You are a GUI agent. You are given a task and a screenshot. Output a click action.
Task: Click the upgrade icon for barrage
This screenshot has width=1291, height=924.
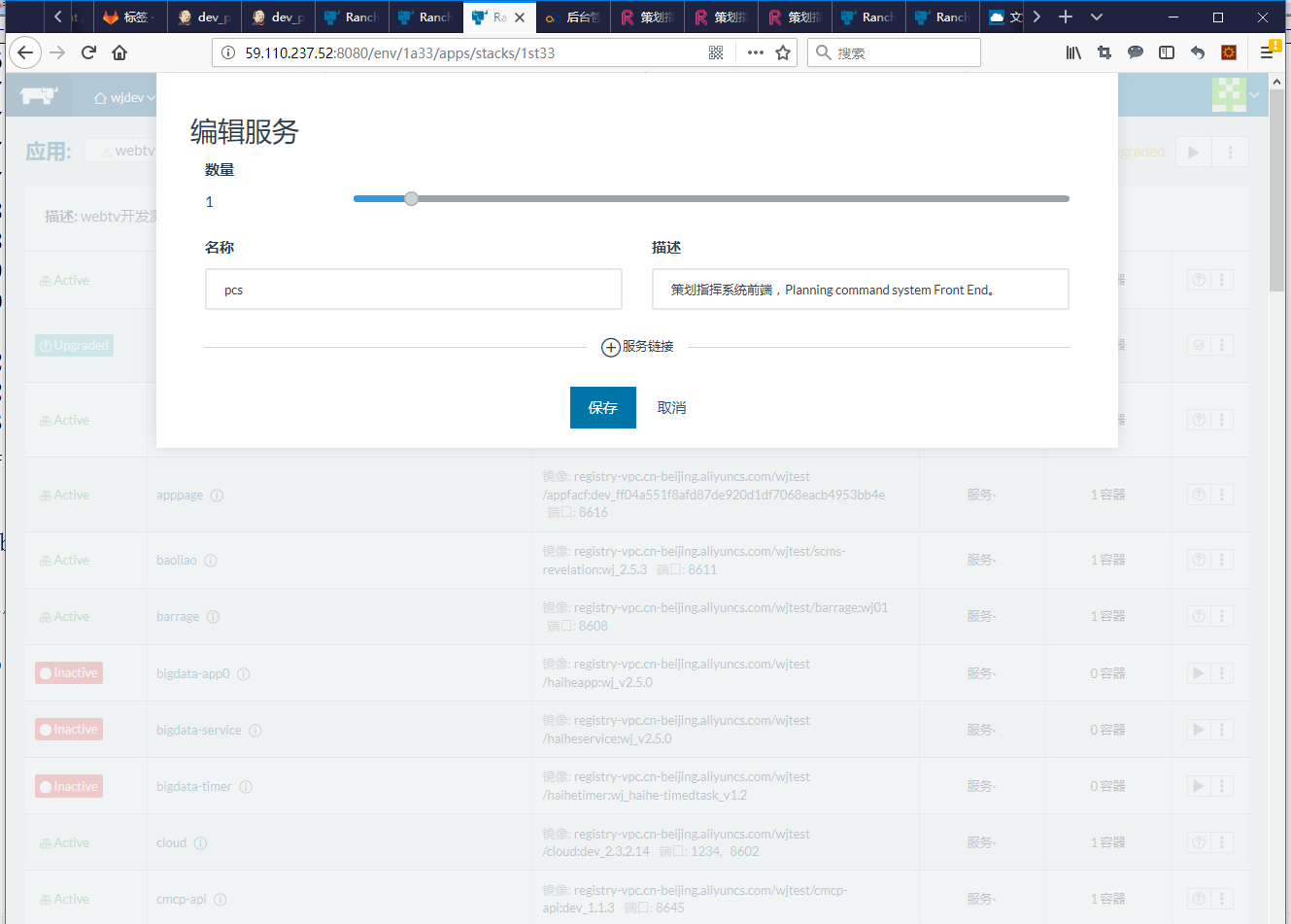(1199, 616)
